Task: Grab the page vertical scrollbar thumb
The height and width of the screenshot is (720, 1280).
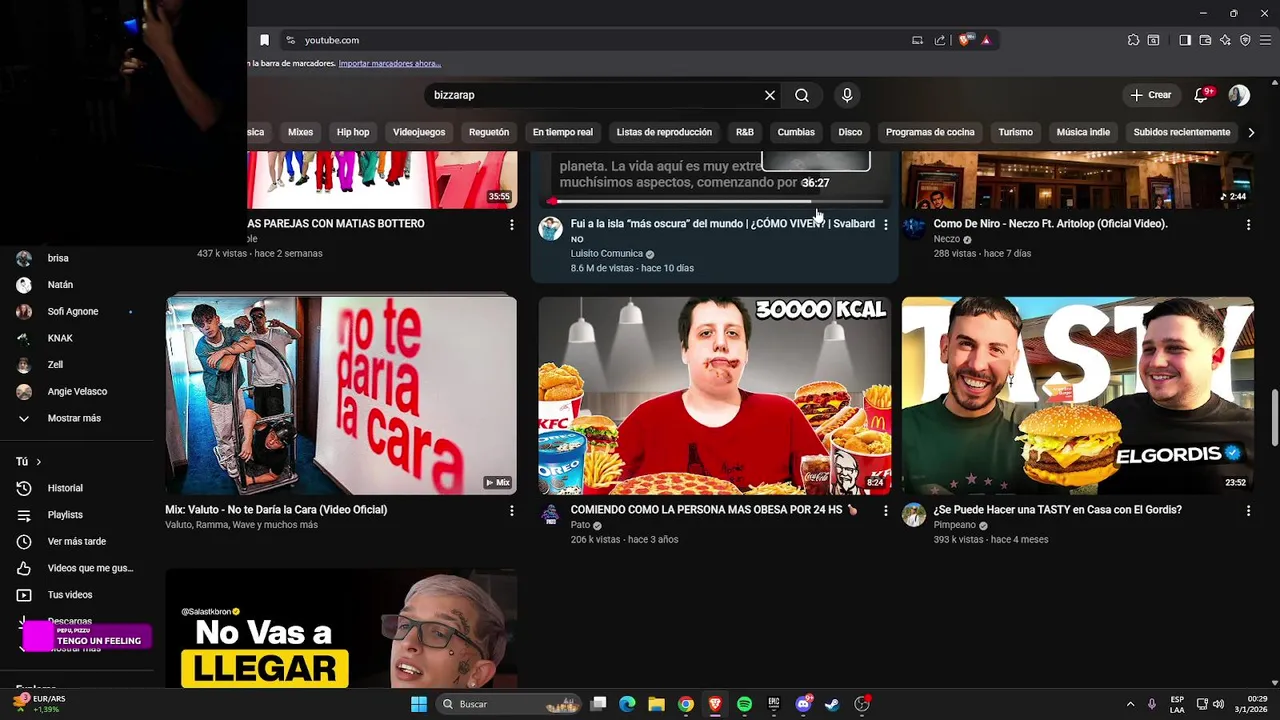Action: pyautogui.click(x=1274, y=418)
